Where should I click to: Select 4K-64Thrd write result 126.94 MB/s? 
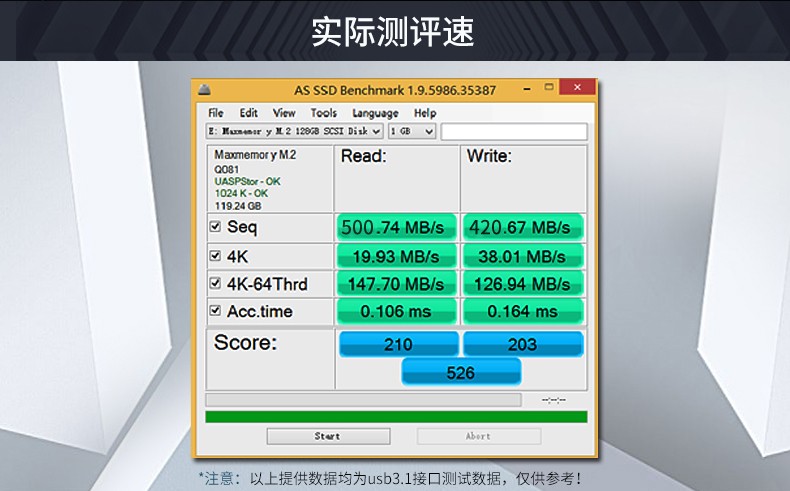522,284
